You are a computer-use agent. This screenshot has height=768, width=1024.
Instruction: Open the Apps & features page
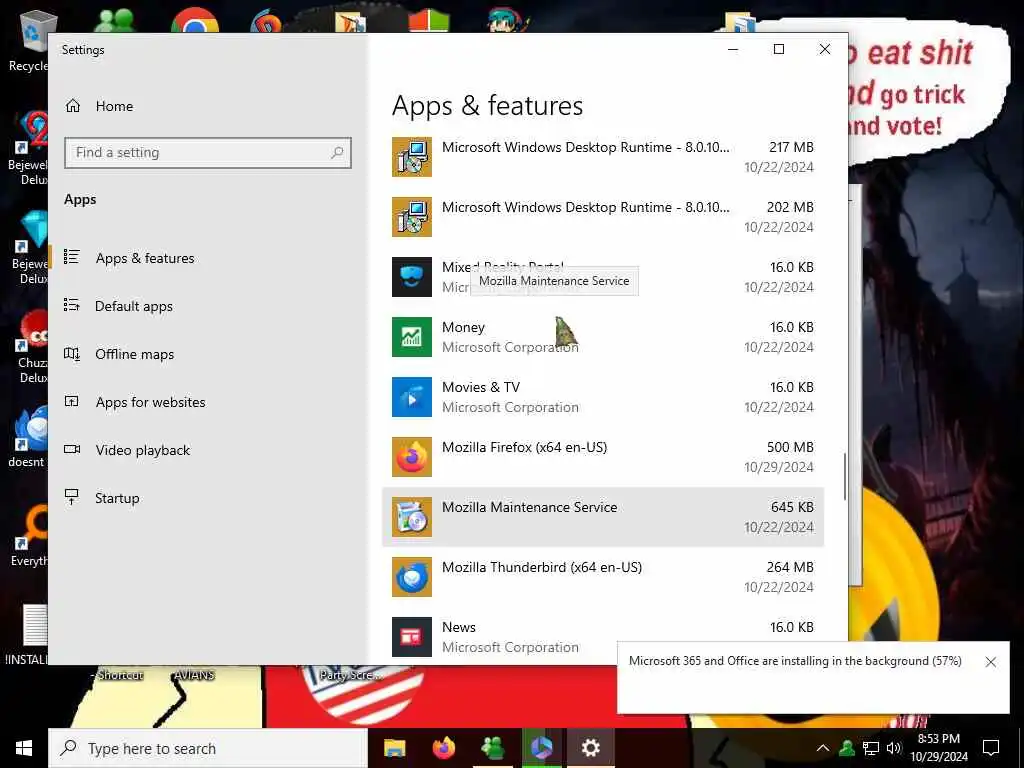coord(208,258)
